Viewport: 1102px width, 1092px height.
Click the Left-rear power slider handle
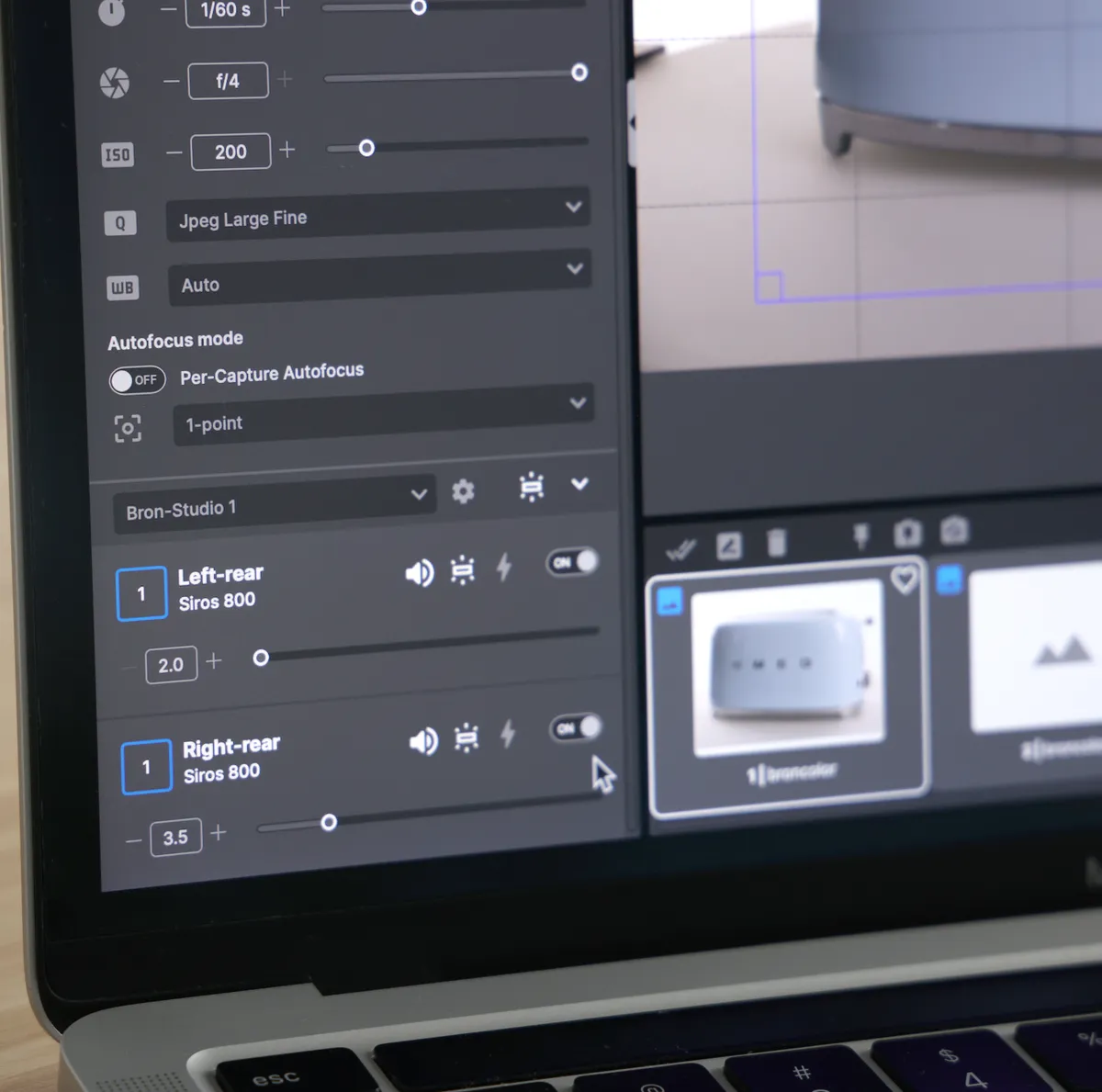261,658
